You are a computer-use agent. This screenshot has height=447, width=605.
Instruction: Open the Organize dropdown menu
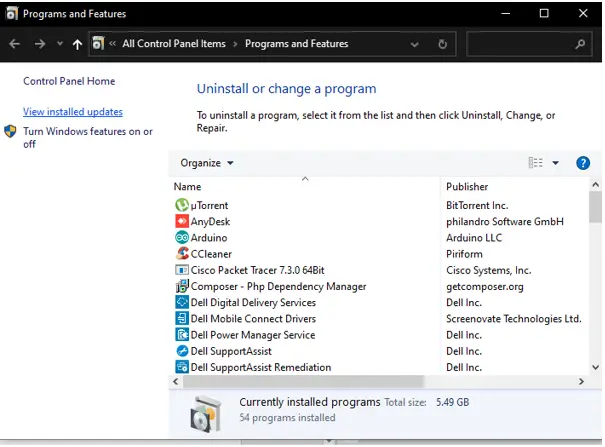click(207, 163)
